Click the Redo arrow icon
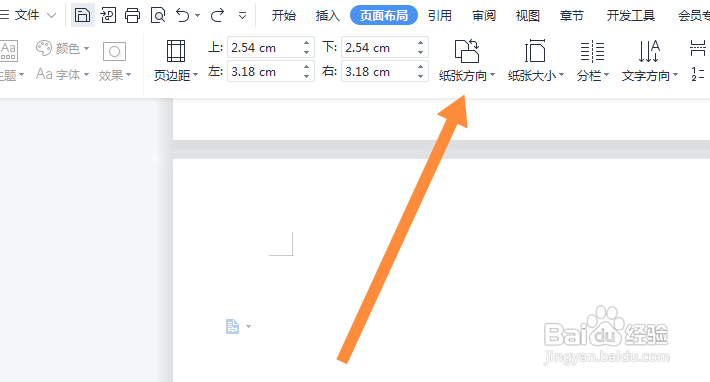710x382 pixels. pos(217,15)
